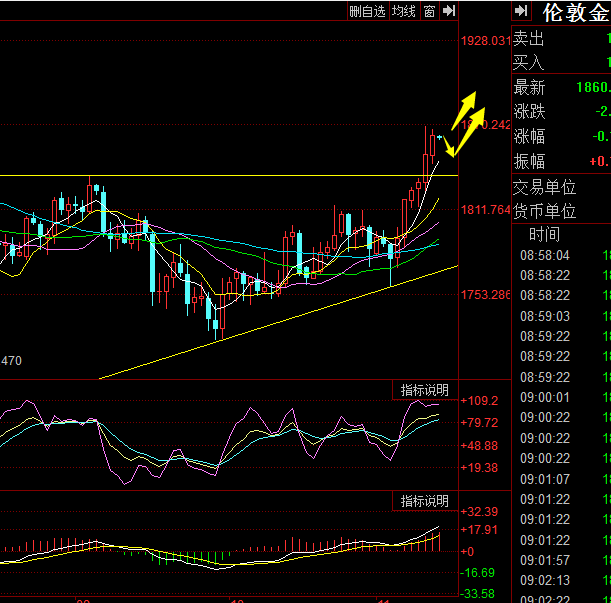
Task: Click 删自选 to remove from watchlist
Action: click(367, 11)
